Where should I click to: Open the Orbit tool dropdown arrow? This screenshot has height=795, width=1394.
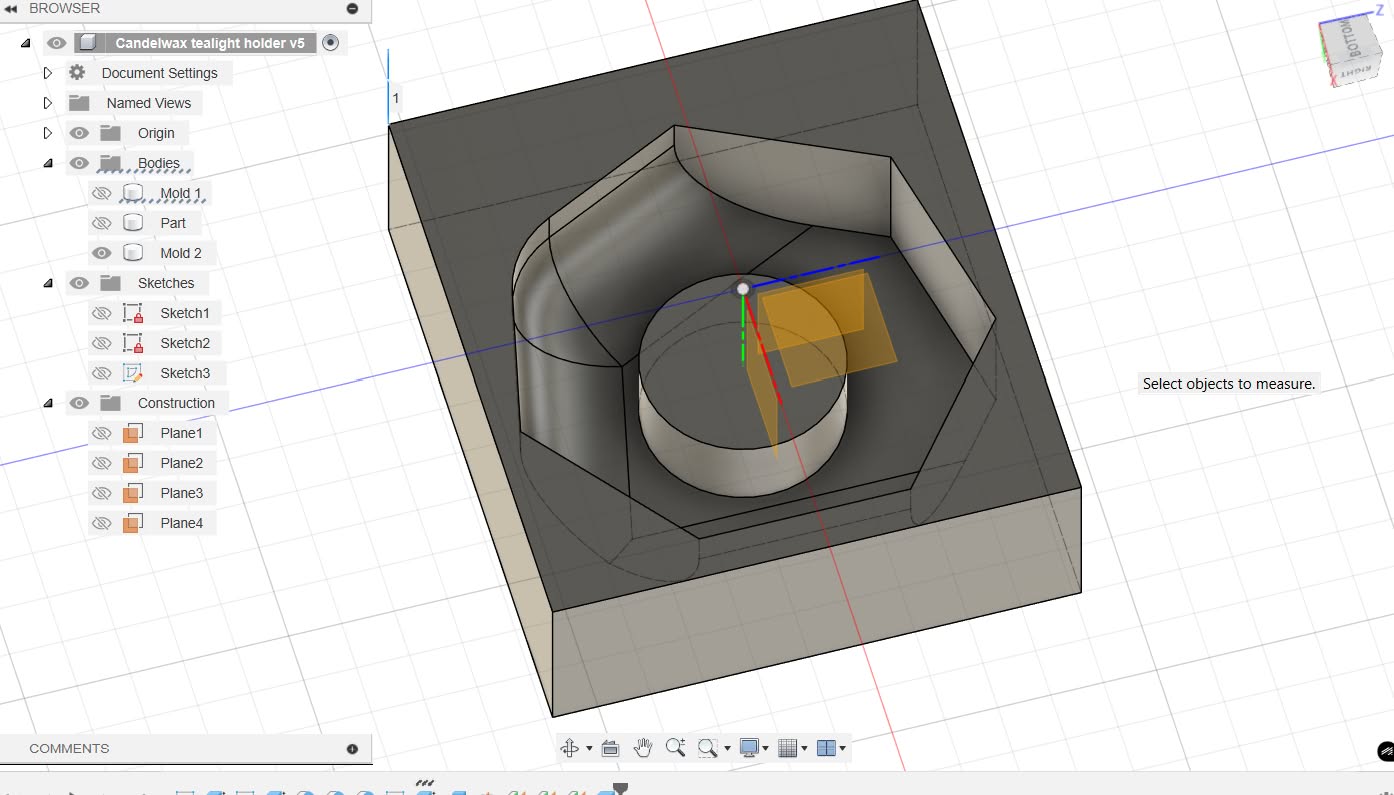click(x=589, y=749)
